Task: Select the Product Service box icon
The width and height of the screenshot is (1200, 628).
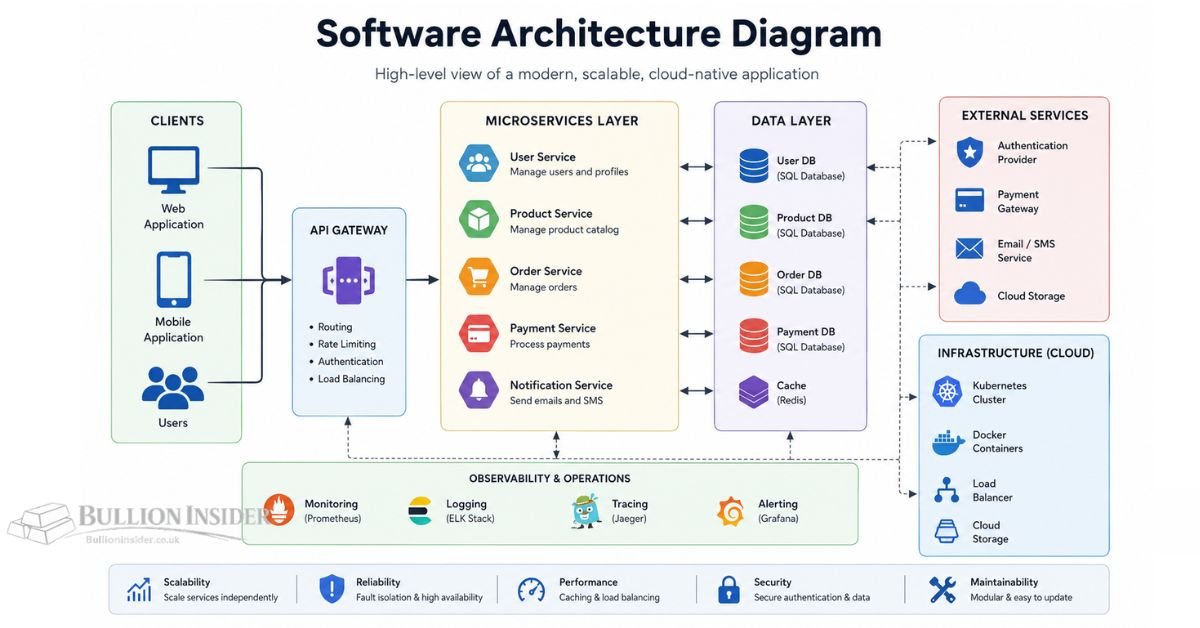Action: pos(479,220)
